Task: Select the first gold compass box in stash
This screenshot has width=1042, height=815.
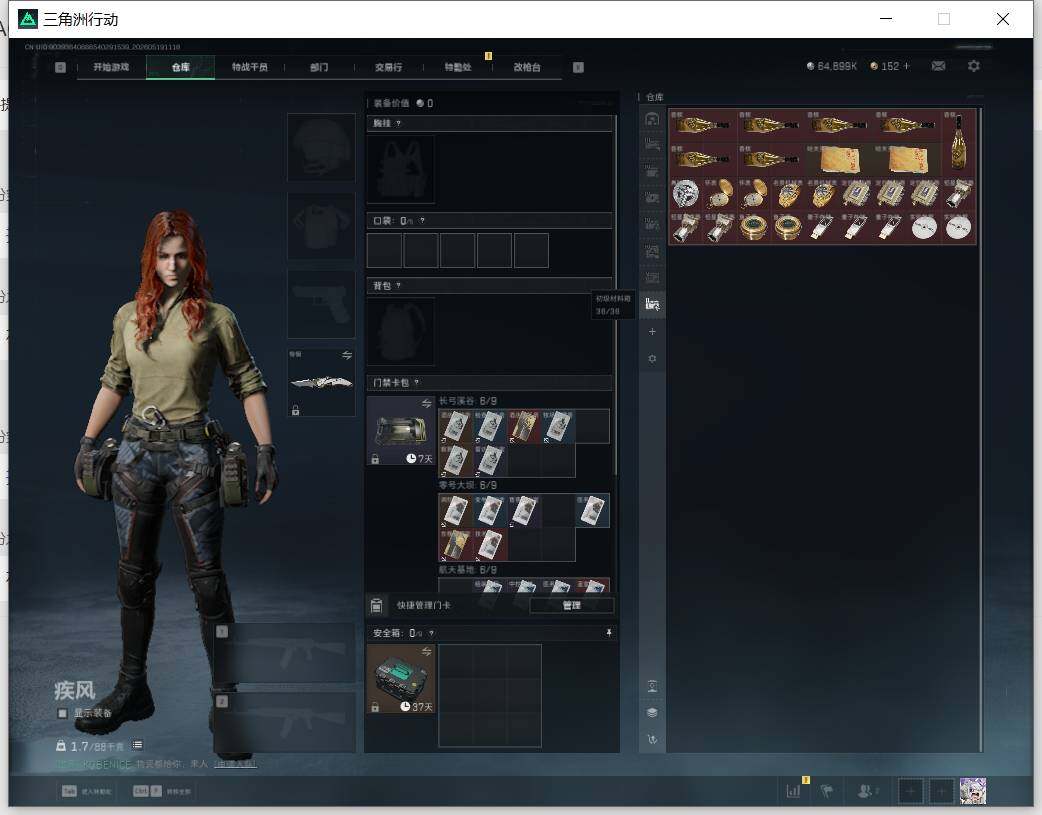Action: click(x=754, y=227)
